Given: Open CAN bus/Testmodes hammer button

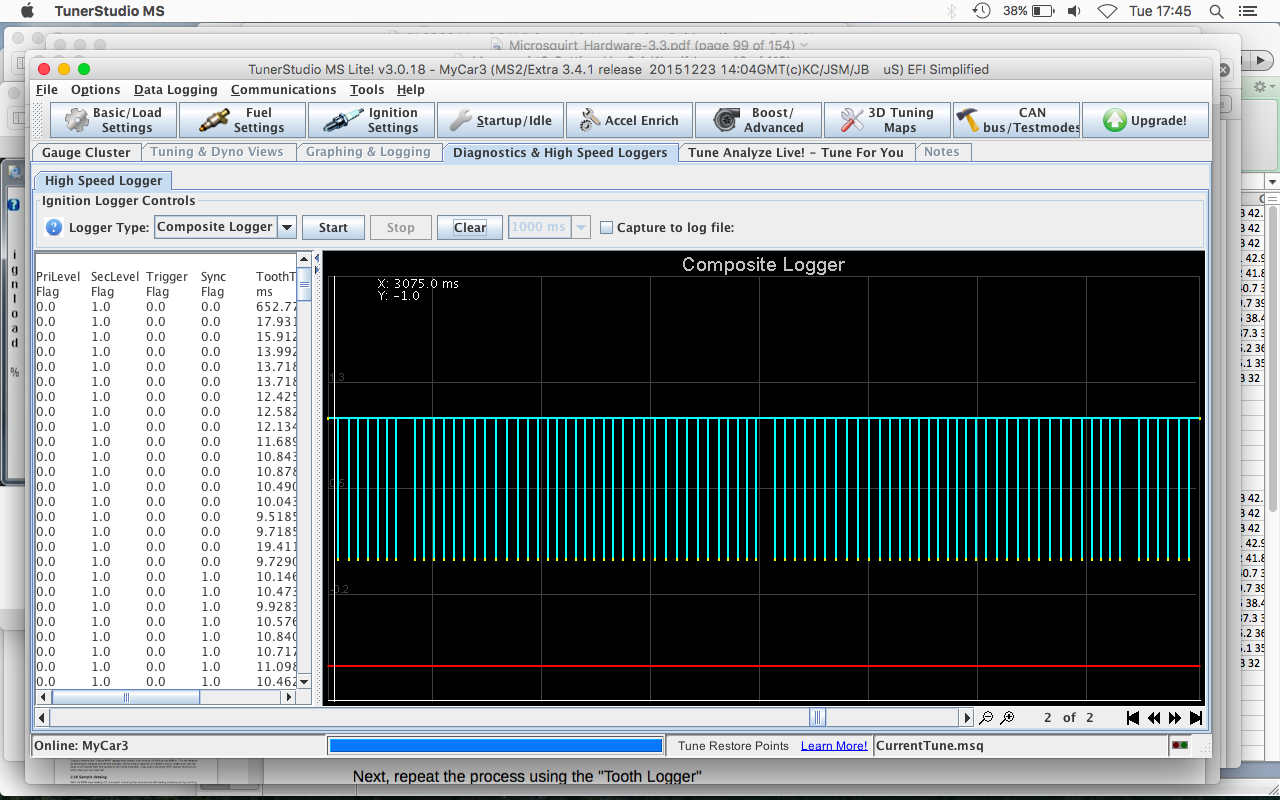Looking at the screenshot, I should [1016, 120].
